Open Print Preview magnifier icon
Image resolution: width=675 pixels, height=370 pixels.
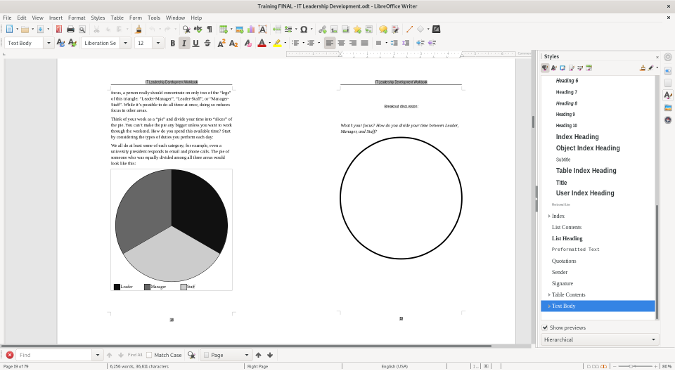pyautogui.click(x=82, y=29)
